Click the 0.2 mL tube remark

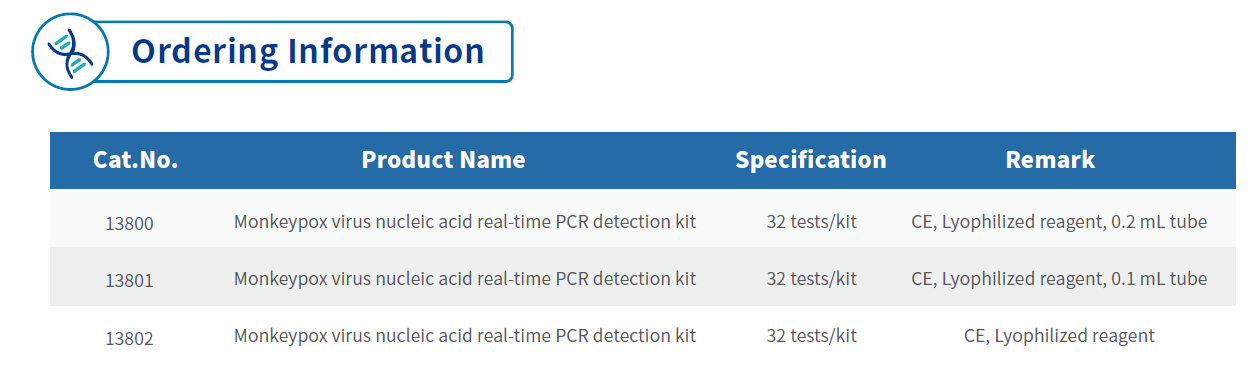1059,222
